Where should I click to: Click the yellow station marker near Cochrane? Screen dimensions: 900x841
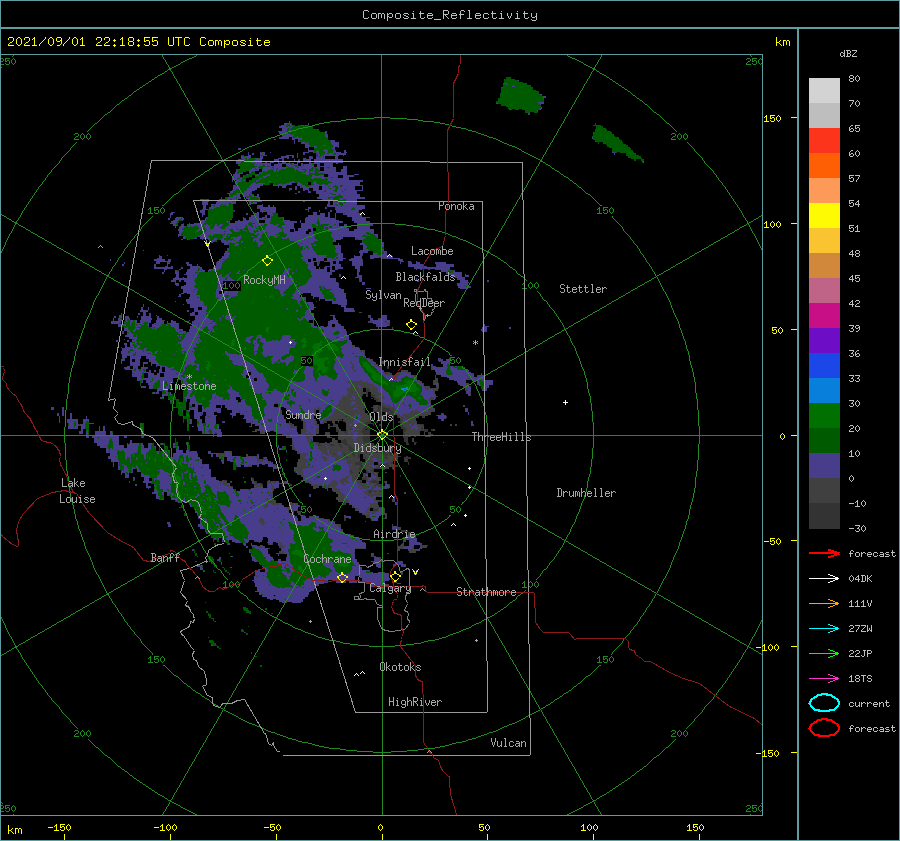pyautogui.click(x=342, y=577)
